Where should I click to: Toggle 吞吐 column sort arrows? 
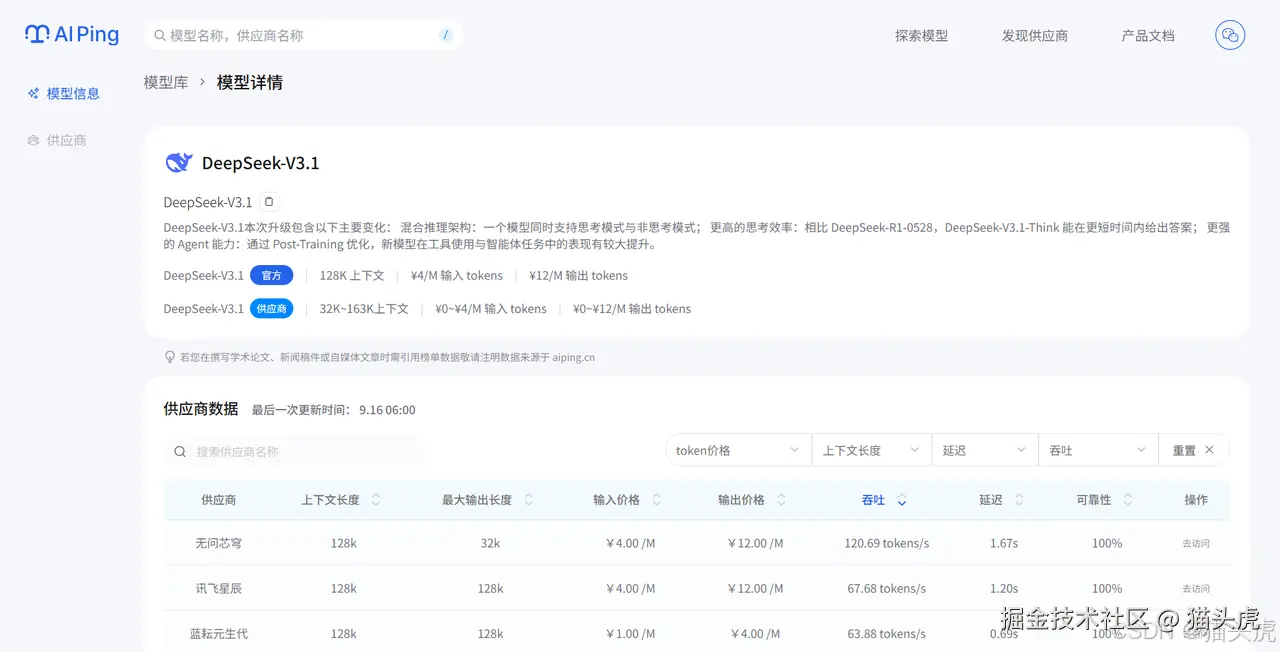pyautogui.click(x=902, y=500)
